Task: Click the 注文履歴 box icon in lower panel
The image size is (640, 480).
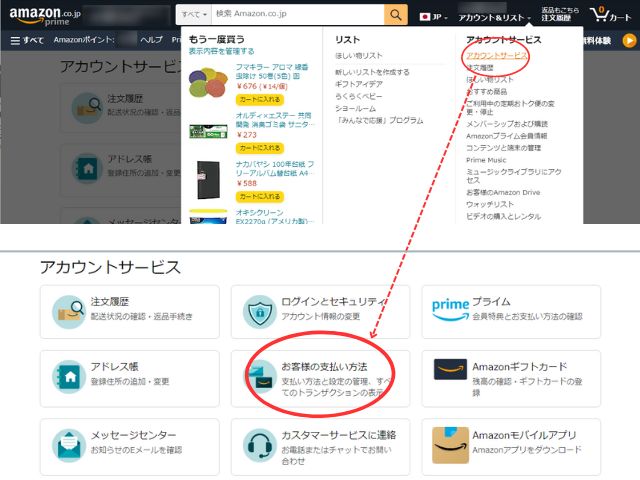Action: click(69, 312)
